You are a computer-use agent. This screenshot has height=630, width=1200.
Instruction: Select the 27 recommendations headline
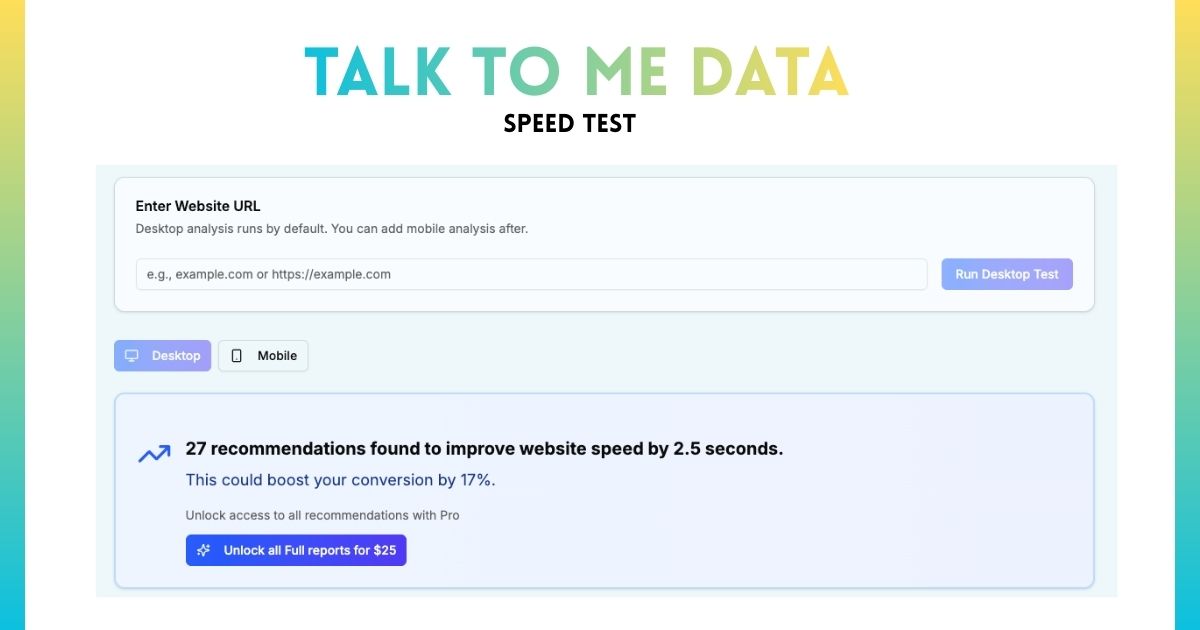coord(485,448)
